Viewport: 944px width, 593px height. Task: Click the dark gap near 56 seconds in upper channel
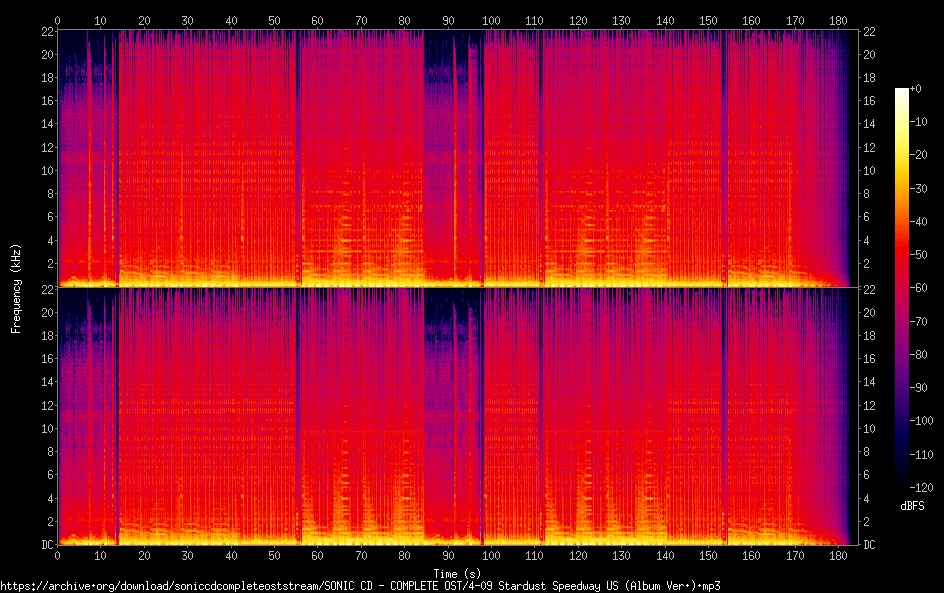click(x=298, y=150)
